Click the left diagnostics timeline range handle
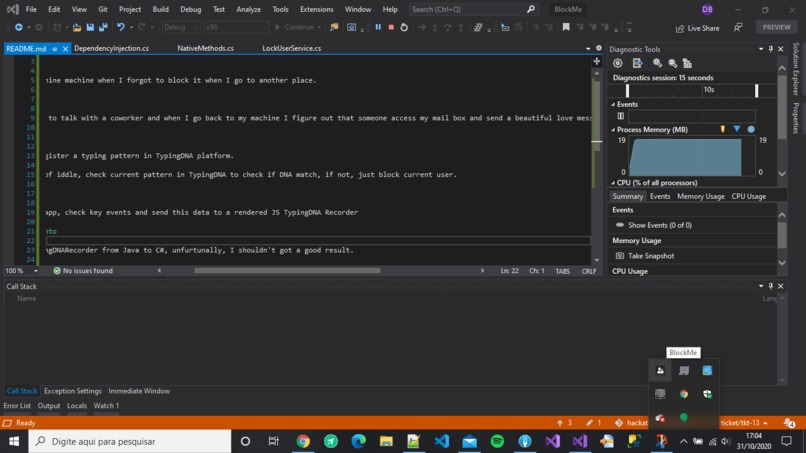The image size is (806, 453). click(x=627, y=90)
